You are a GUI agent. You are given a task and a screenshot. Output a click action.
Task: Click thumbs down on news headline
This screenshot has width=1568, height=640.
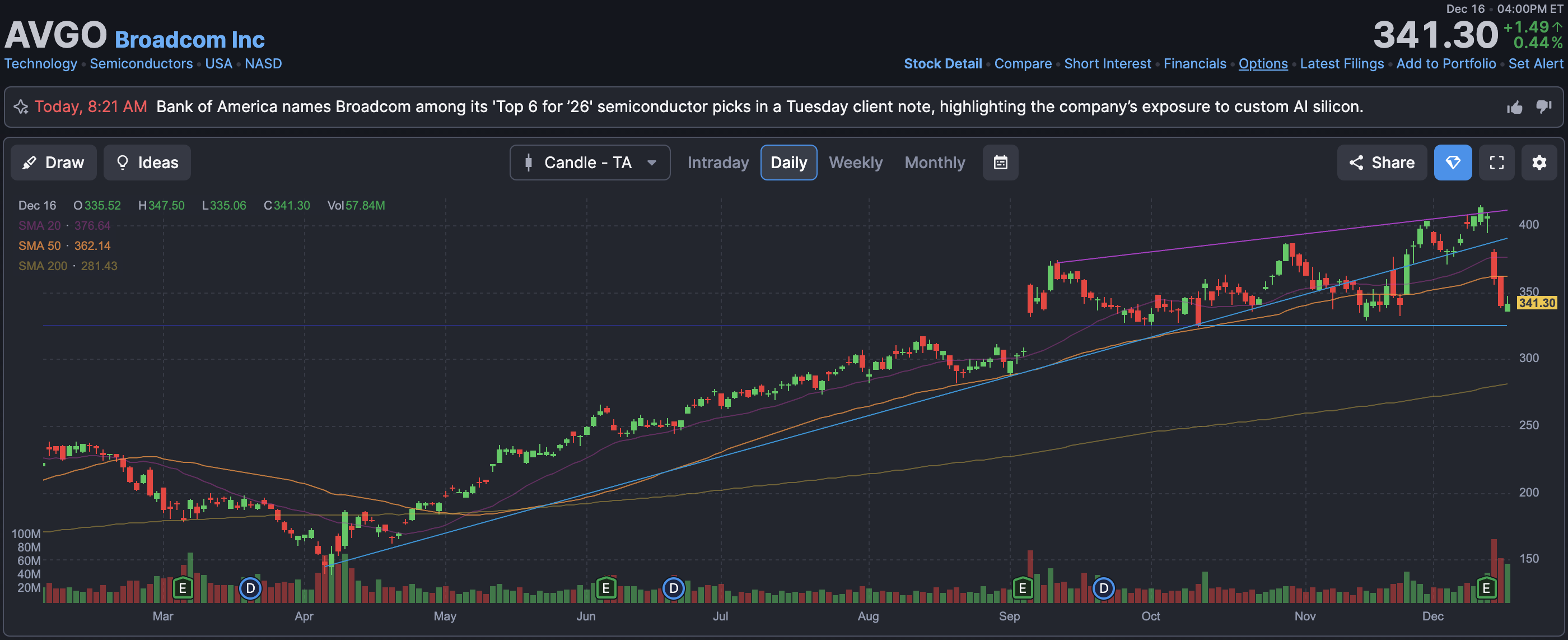tap(1544, 107)
